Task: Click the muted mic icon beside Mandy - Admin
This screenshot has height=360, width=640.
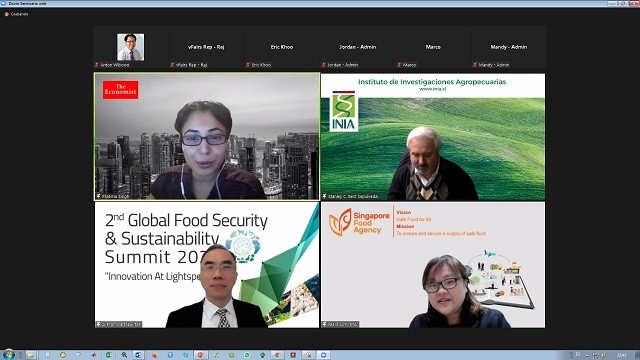Action: coord(475,65)
